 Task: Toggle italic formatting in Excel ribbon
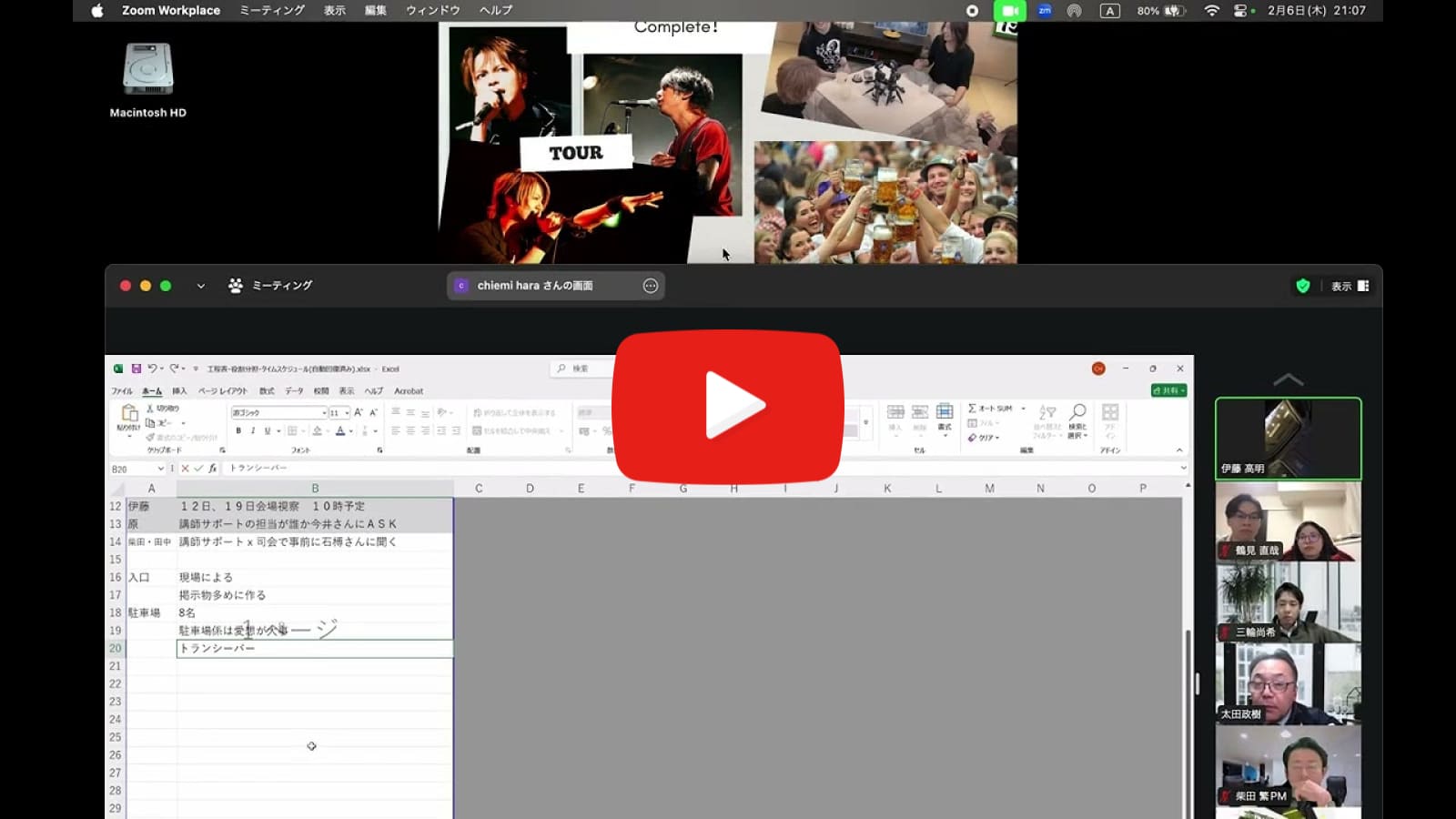(x=252, y=431)
